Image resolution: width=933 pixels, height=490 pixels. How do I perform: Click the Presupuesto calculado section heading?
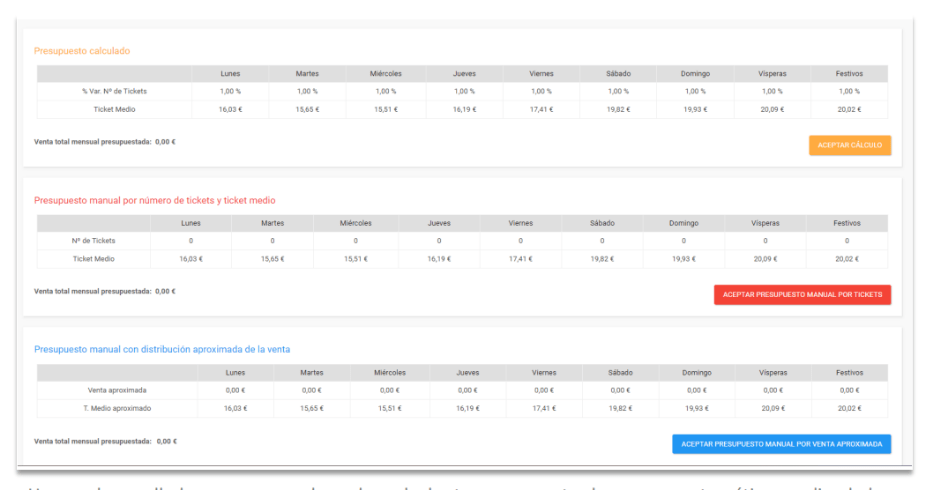point(82,50)
